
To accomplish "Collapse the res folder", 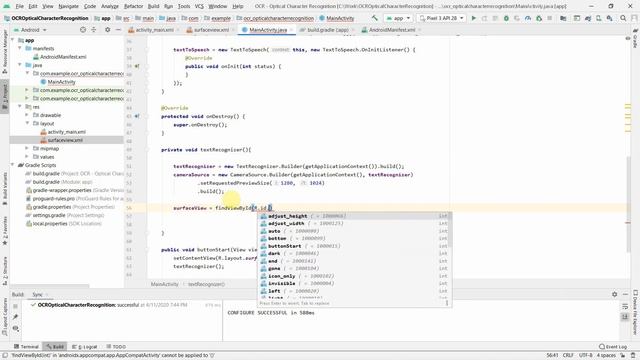I will coord(20,107).
